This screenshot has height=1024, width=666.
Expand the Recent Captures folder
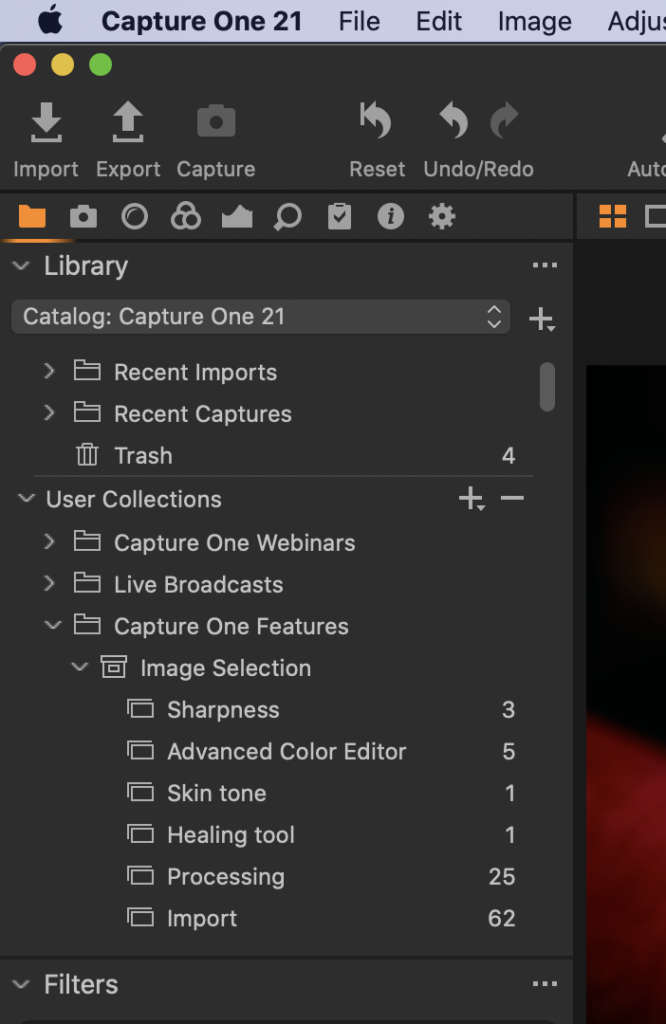click(49, 413)
